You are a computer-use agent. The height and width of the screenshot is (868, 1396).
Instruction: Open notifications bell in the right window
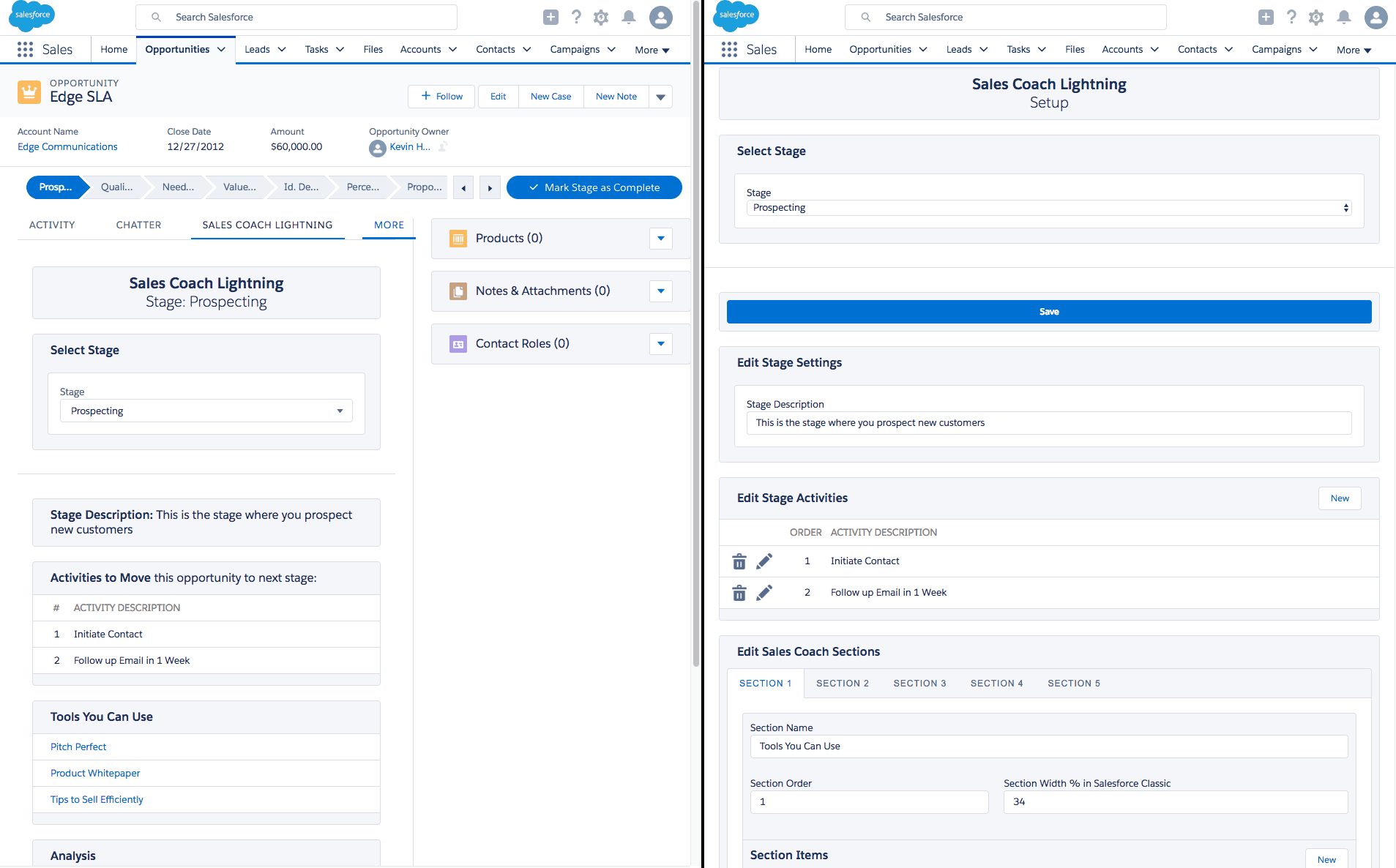click(x=1343, y=17)
